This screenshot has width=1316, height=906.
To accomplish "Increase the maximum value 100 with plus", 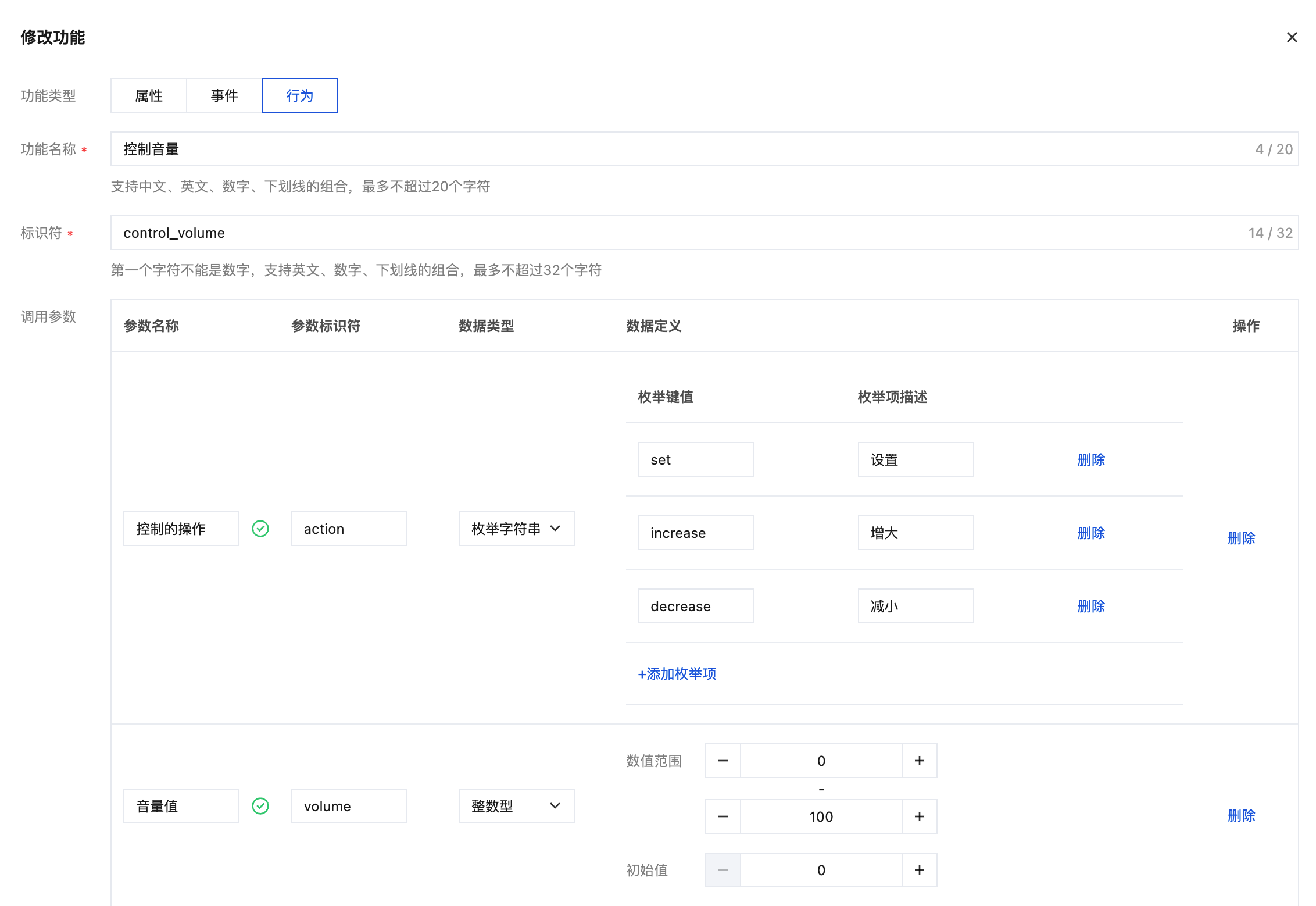I will 919,816.
